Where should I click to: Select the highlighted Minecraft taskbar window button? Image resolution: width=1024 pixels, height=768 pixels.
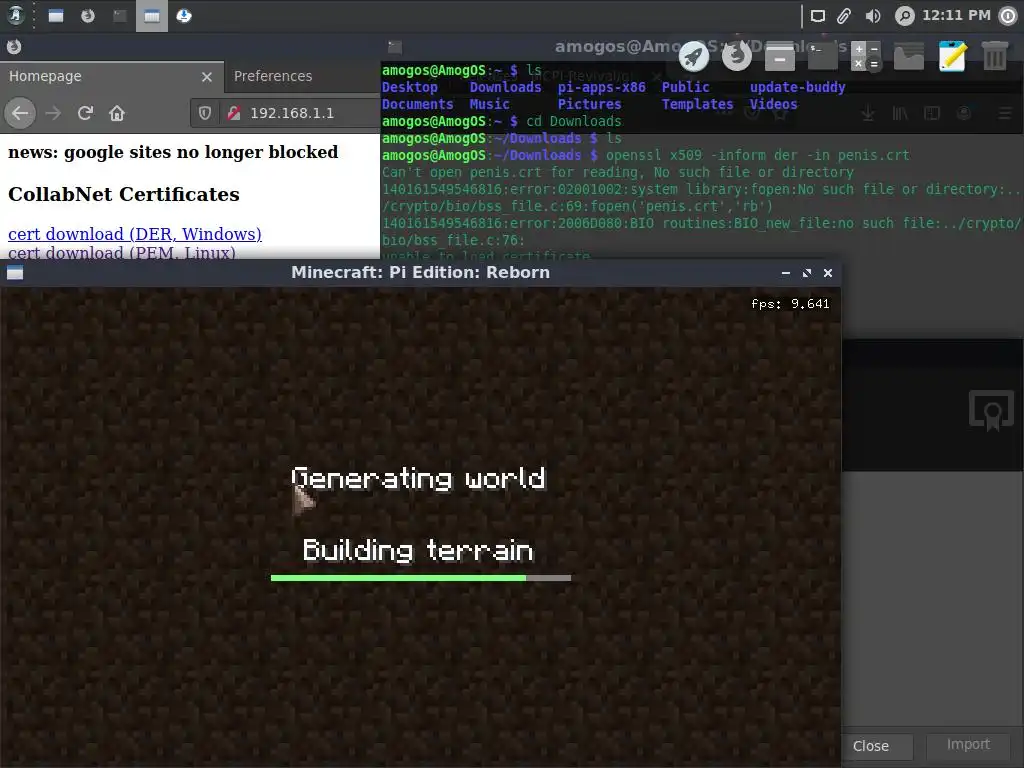(x=152, y=16)
